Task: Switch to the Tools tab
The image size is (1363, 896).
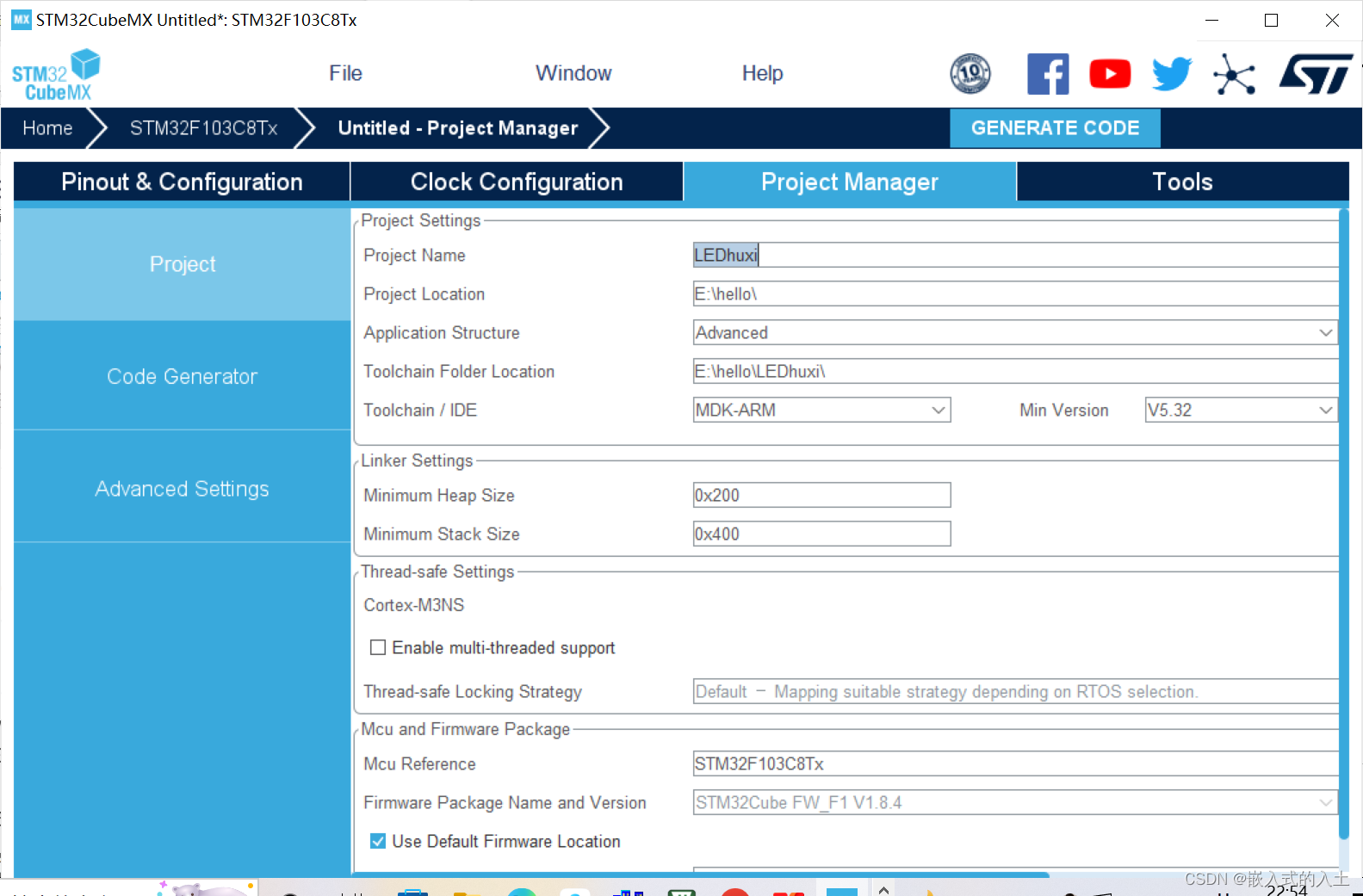Action: (1182, 182)
